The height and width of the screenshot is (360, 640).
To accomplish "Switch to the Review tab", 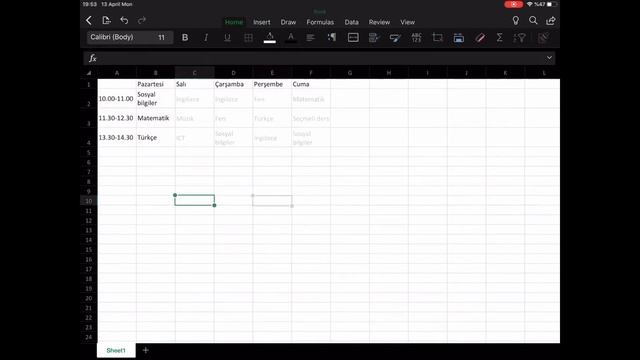I will click(x=379, y=22).
